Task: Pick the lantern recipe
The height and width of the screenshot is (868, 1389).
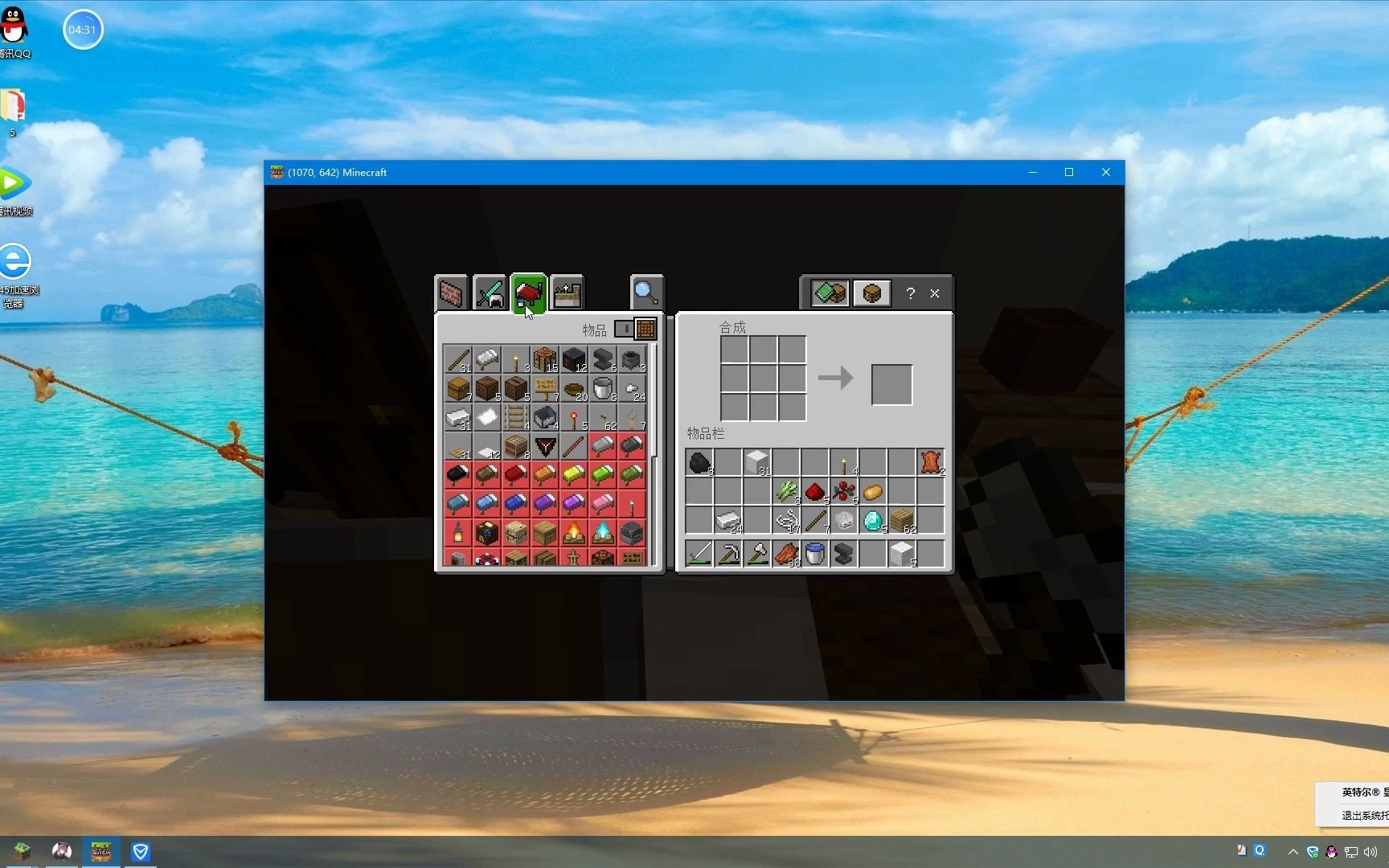Action: pos(458,534)
